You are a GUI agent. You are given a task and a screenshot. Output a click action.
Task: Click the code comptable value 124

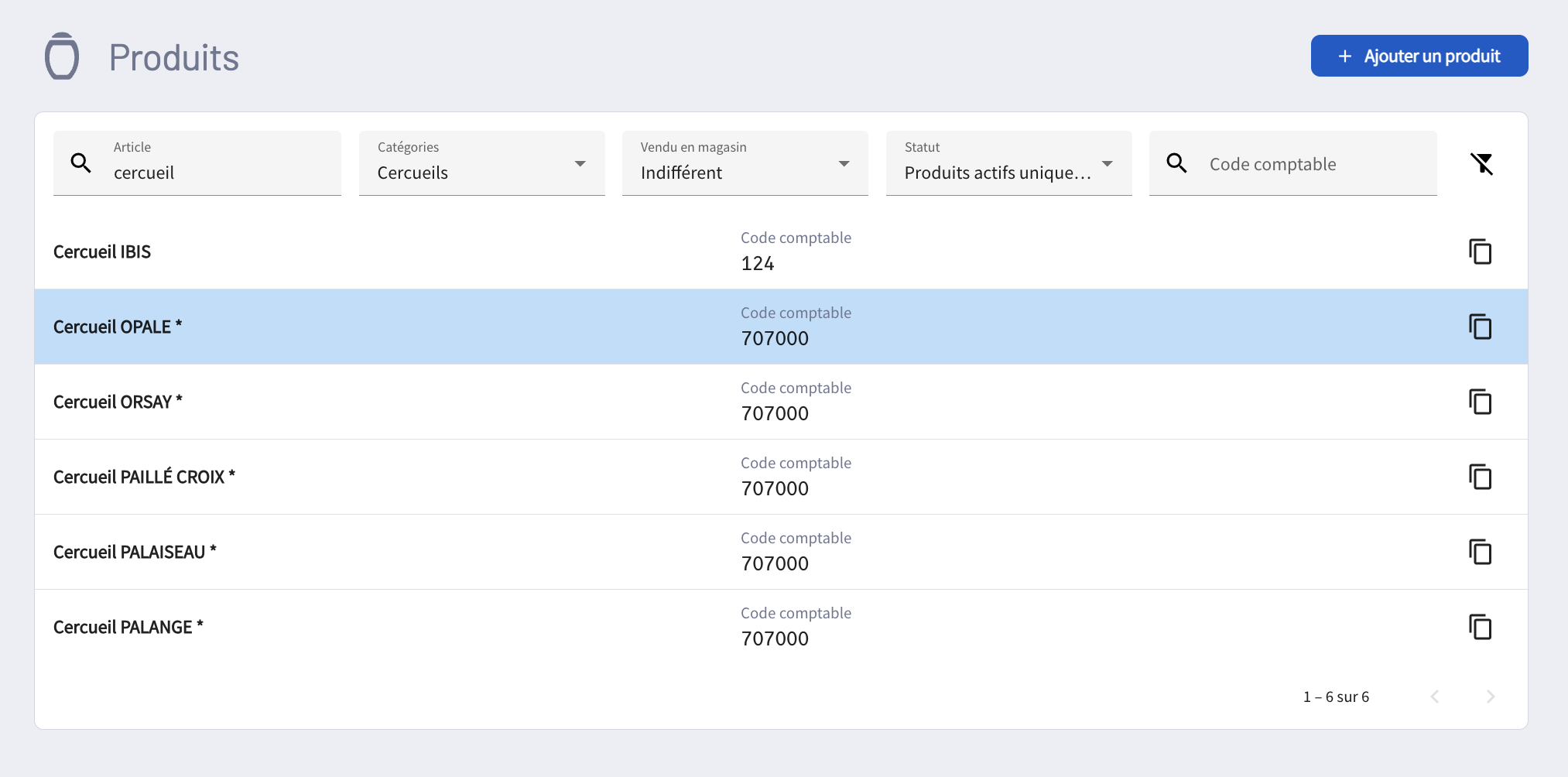click(758, 264)
